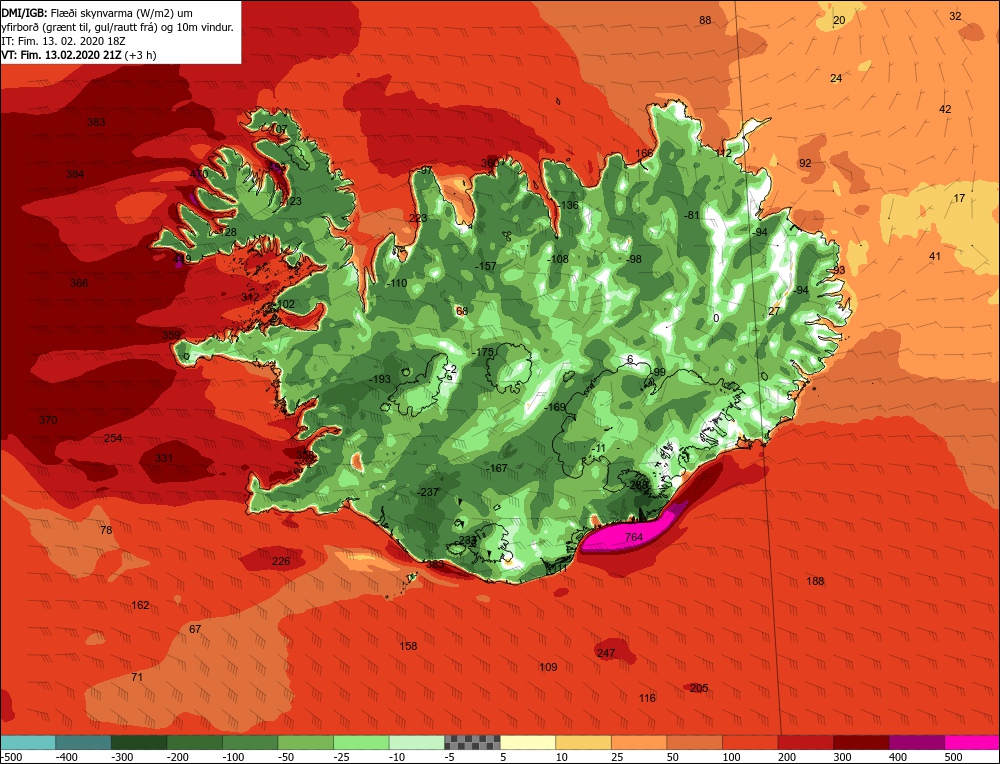Click the '-500' legend label
This screenshot has height=764, width=1000.
[12, 757]
